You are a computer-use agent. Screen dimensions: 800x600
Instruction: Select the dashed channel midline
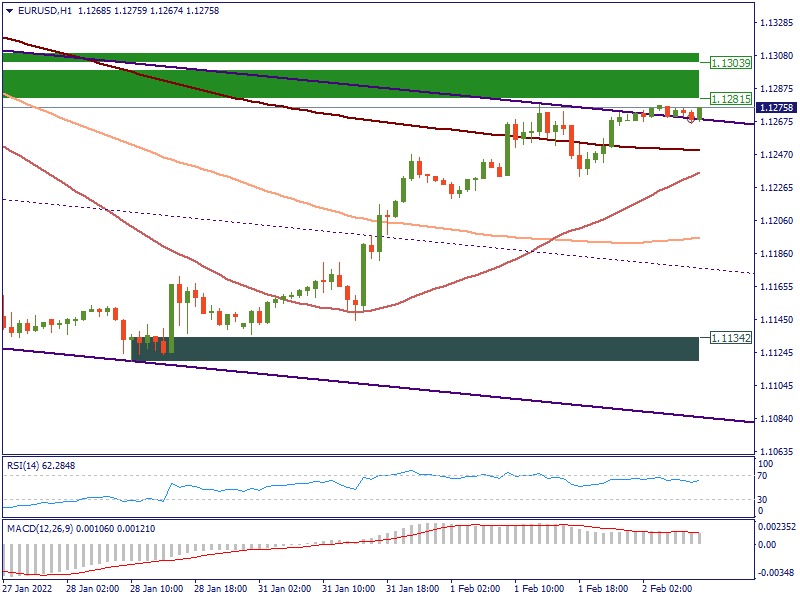click(300, 227)
